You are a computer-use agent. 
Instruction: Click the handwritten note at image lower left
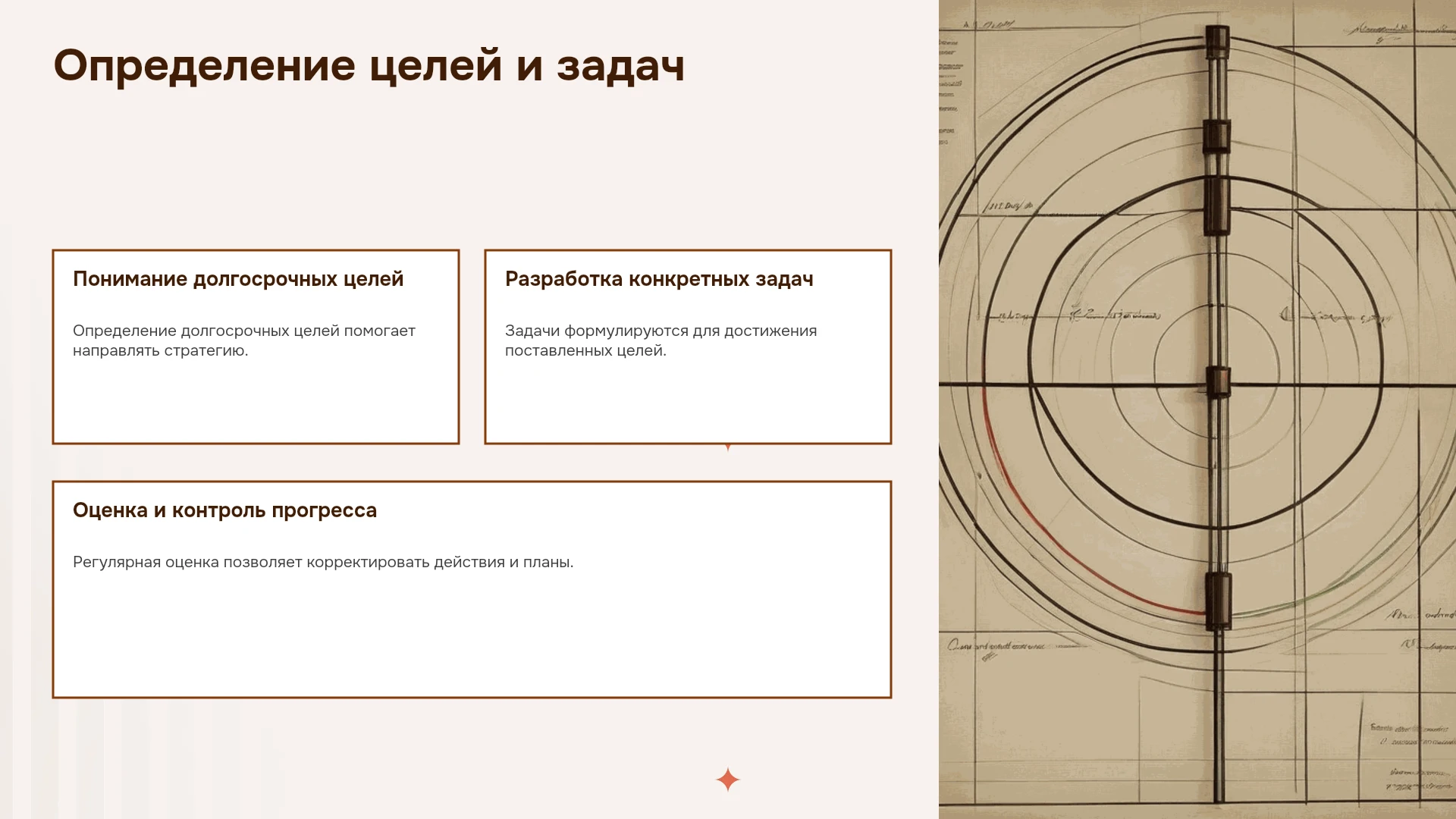(997, 647)
